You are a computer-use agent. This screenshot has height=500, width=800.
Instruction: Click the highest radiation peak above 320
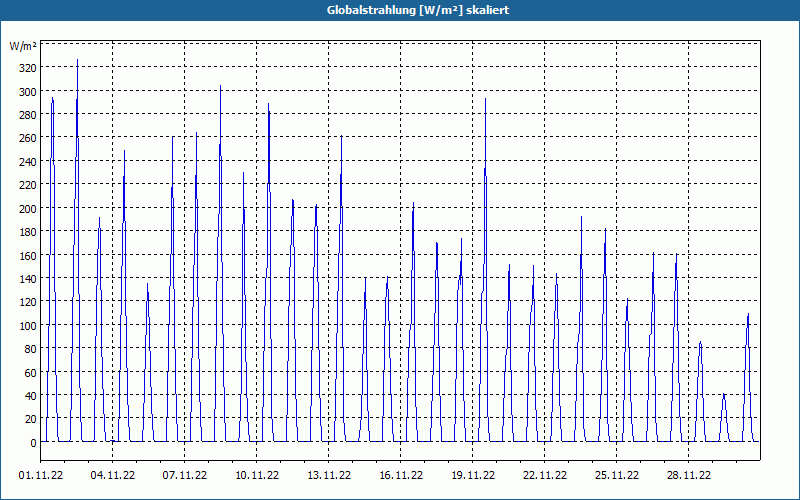(x=78, y=60)
